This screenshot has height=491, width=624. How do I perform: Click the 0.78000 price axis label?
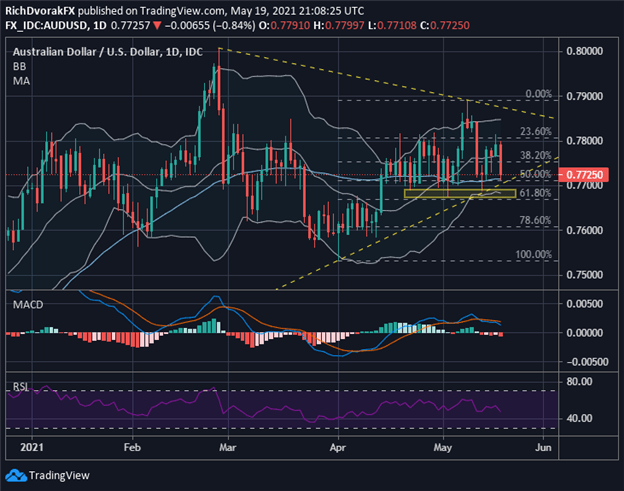tap(585, 141)
